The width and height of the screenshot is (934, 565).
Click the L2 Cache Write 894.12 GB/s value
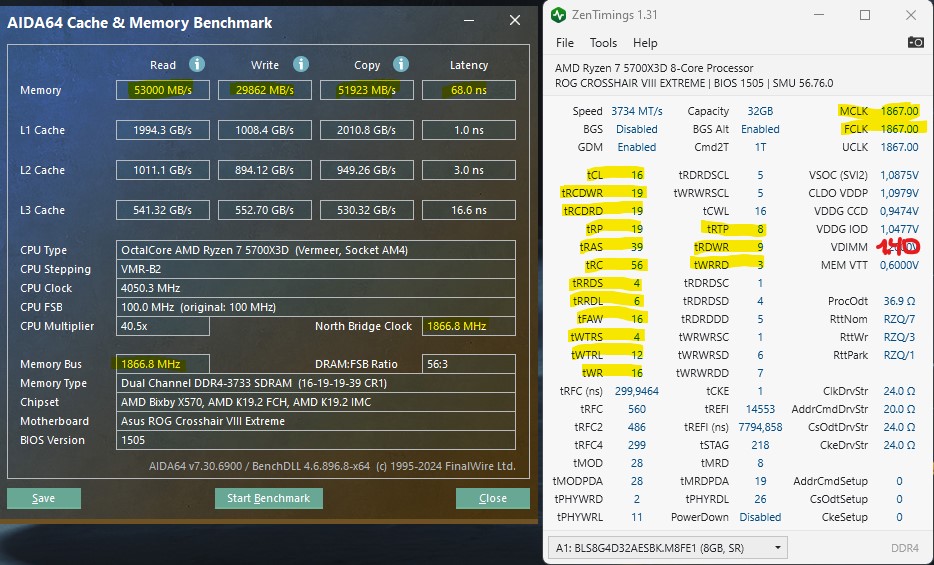point(264,170)
